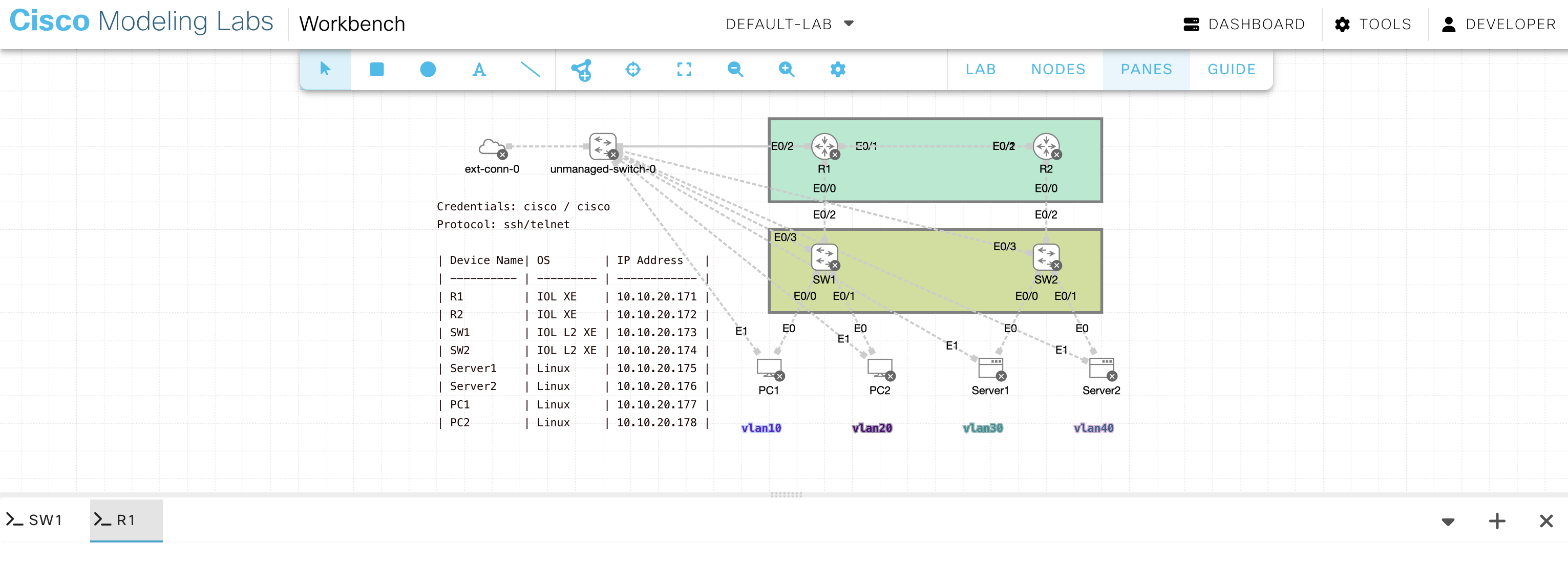Click the vlan30 label
The width and height of the screenshot is (1568, 565).
983,428
